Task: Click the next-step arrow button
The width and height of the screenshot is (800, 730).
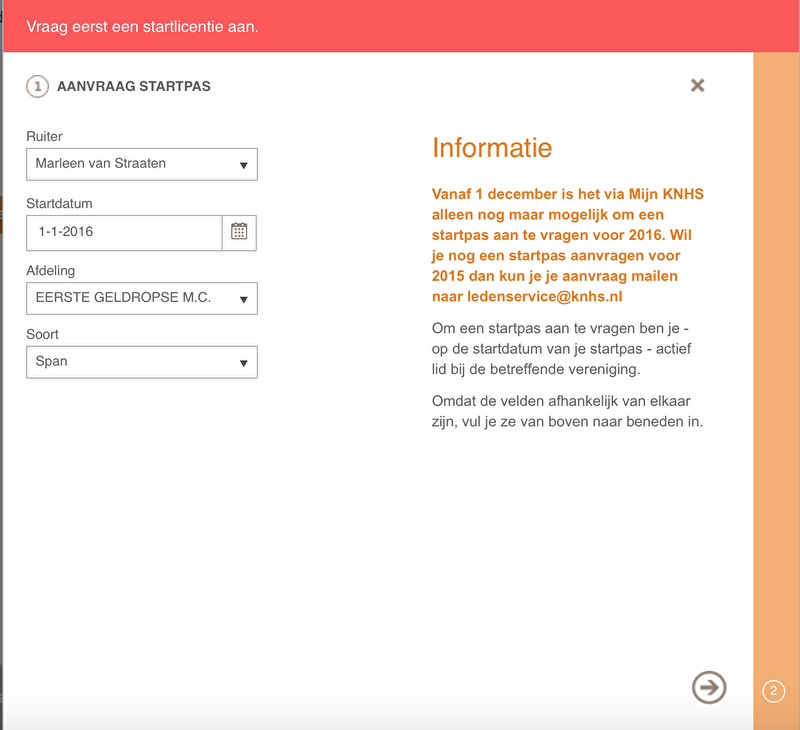Action: (x=709, y=687)
